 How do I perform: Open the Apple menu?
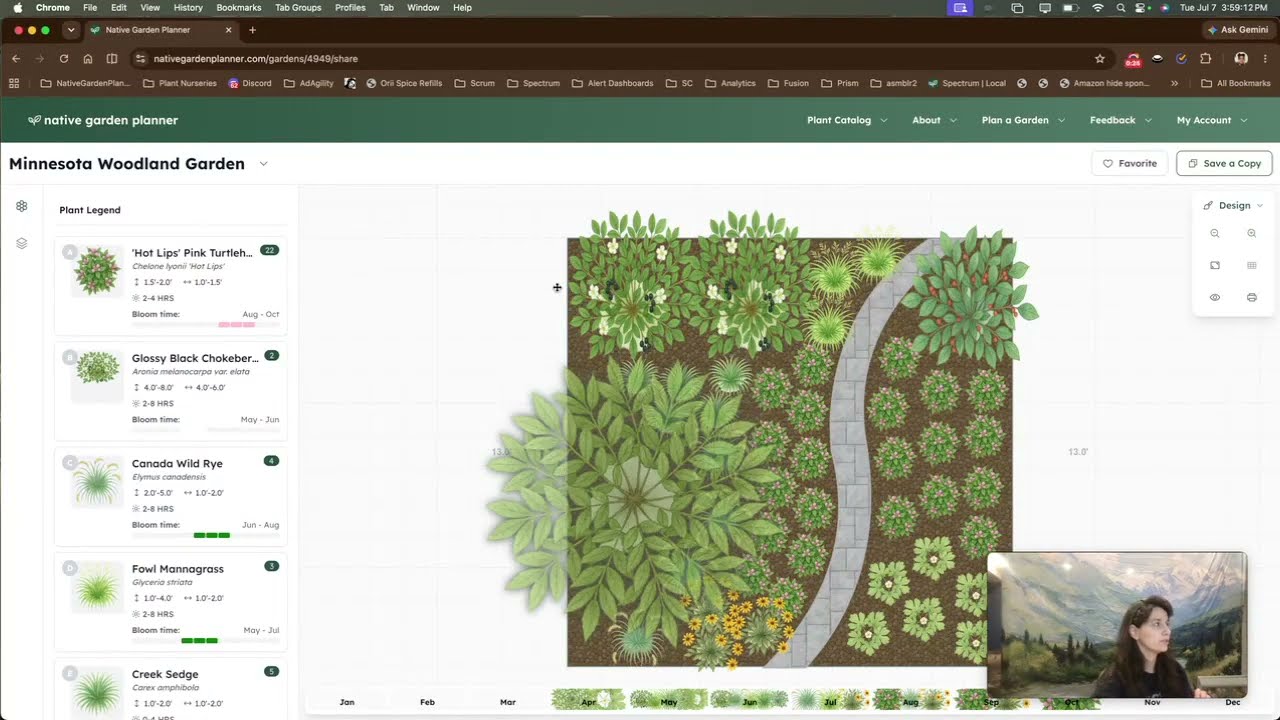(x=17, y=7)
